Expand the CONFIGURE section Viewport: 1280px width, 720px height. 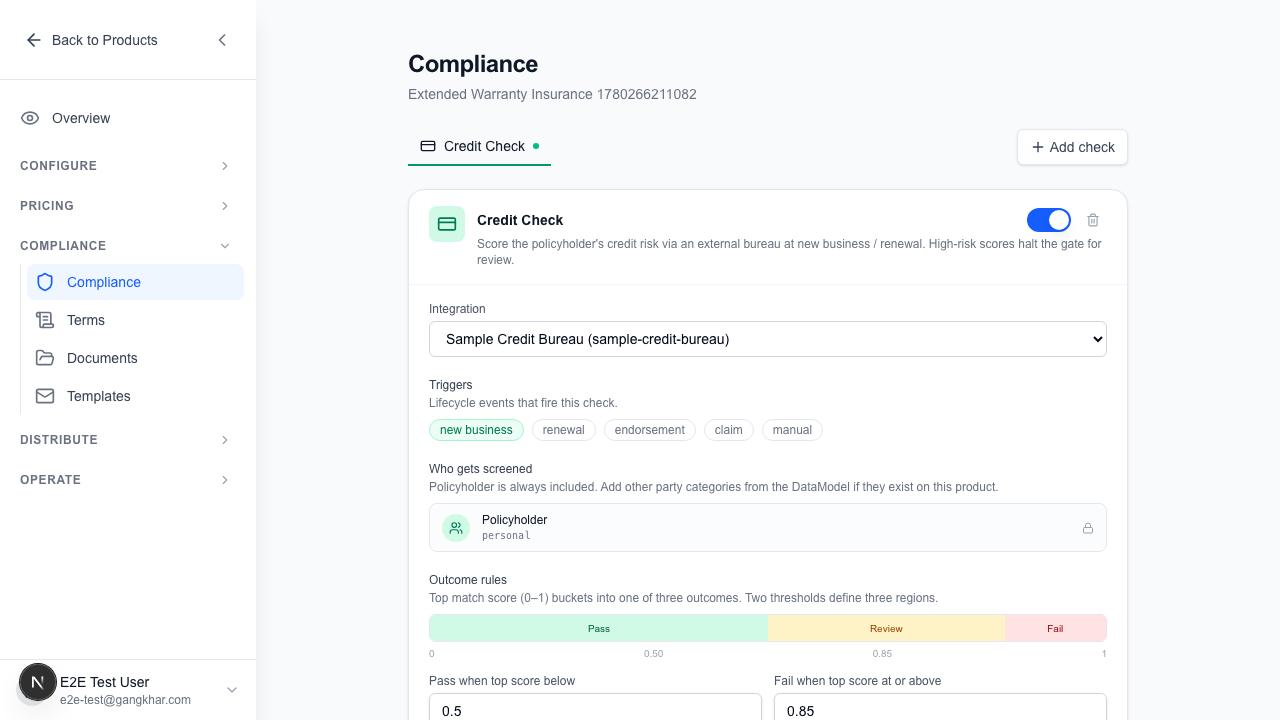tap(126, 166)
